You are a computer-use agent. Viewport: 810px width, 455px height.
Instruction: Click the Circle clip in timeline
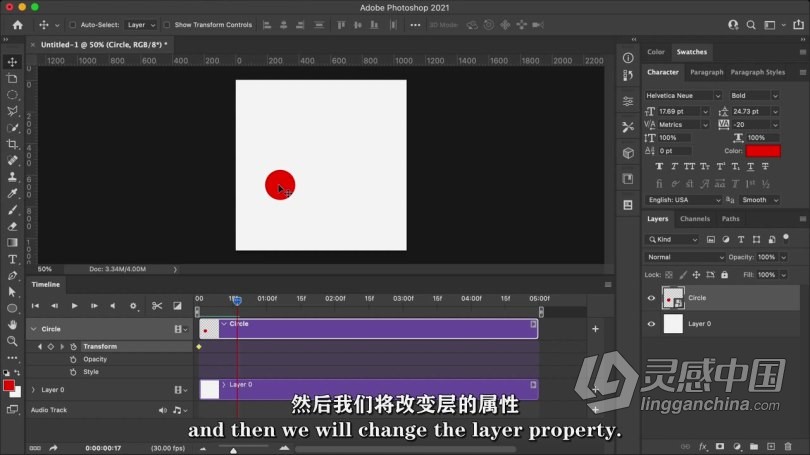pyautogui.click(x=368, y=329)
